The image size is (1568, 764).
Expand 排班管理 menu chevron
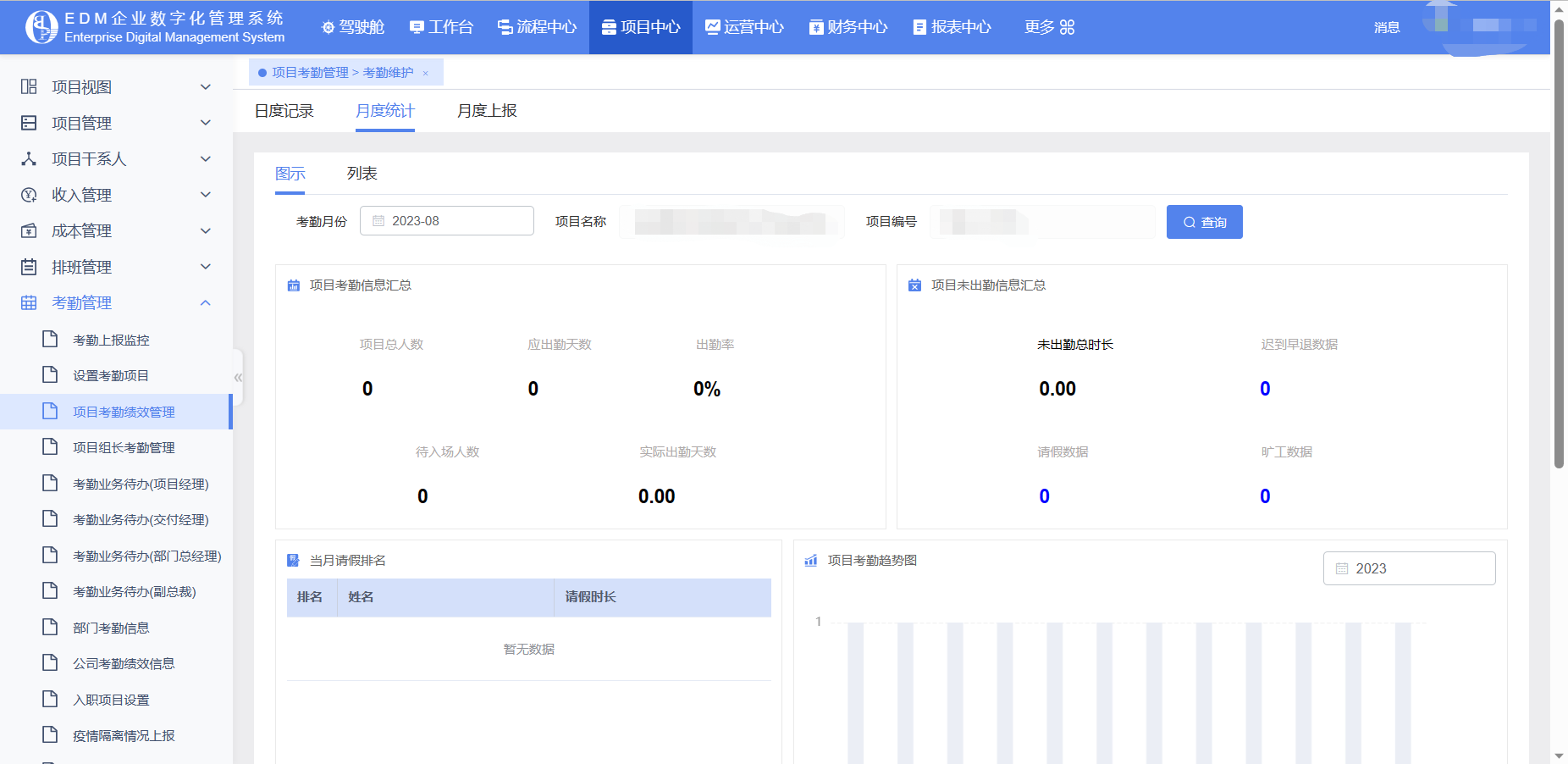(x=205, y=267)
